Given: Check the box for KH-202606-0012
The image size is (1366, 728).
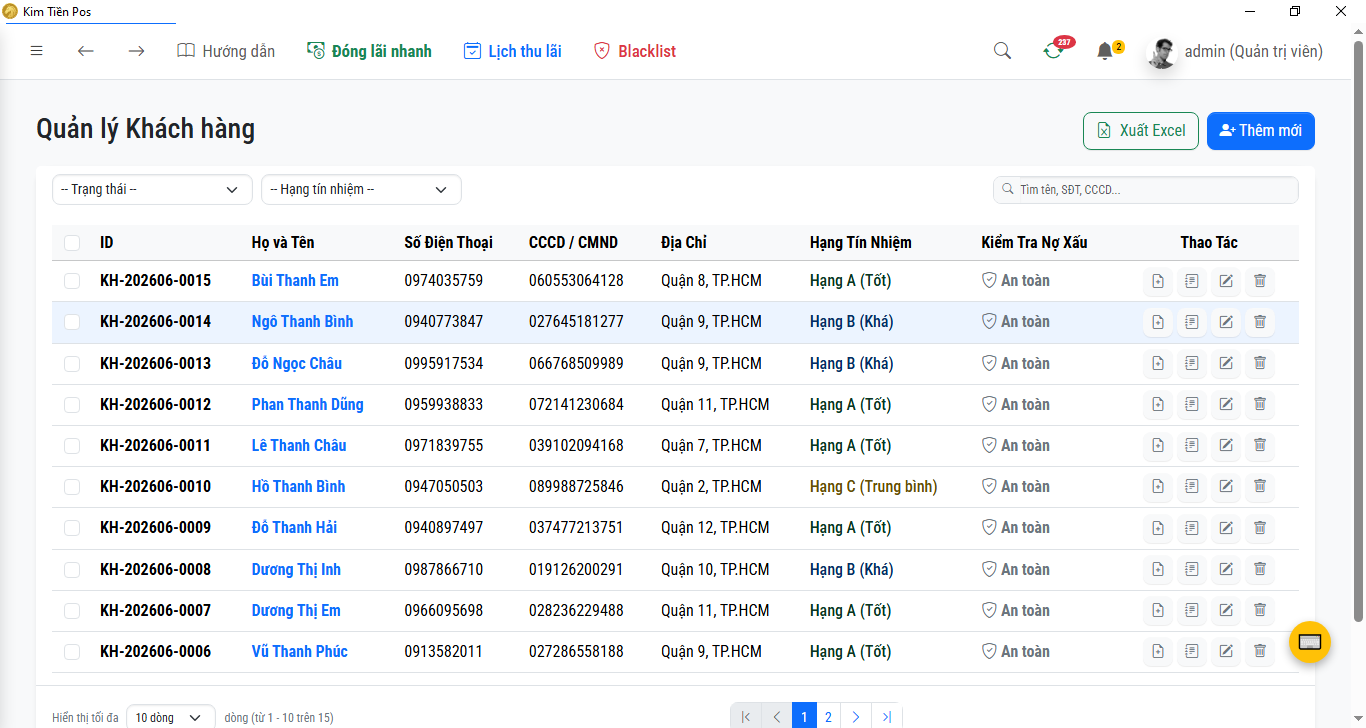Looking at the screenshot, I should coord(72,404).
